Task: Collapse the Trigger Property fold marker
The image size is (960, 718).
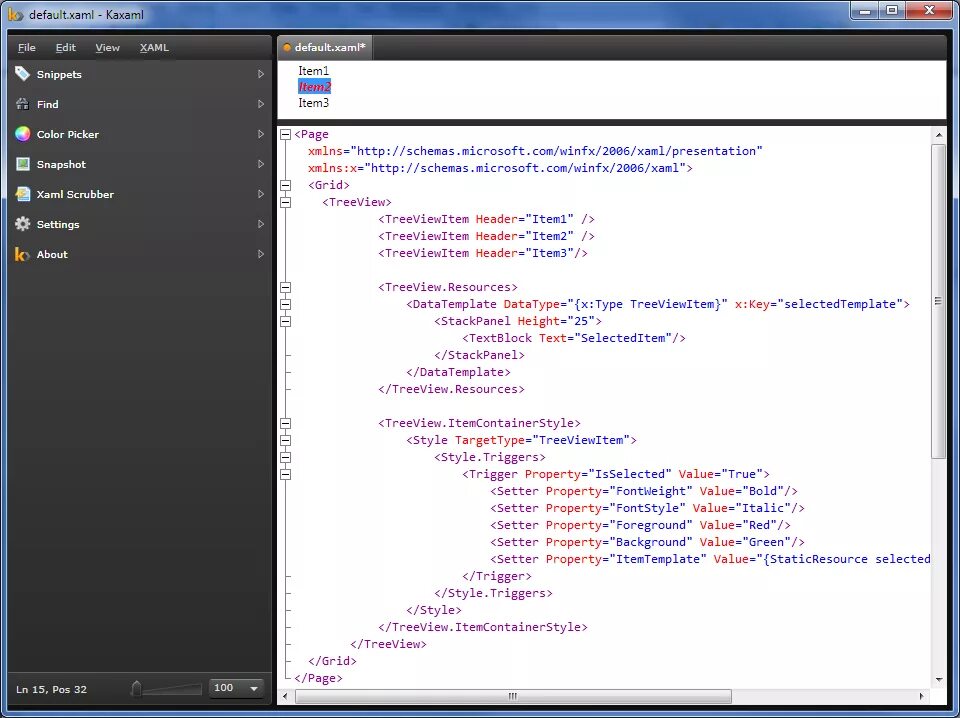Action: 285,474
